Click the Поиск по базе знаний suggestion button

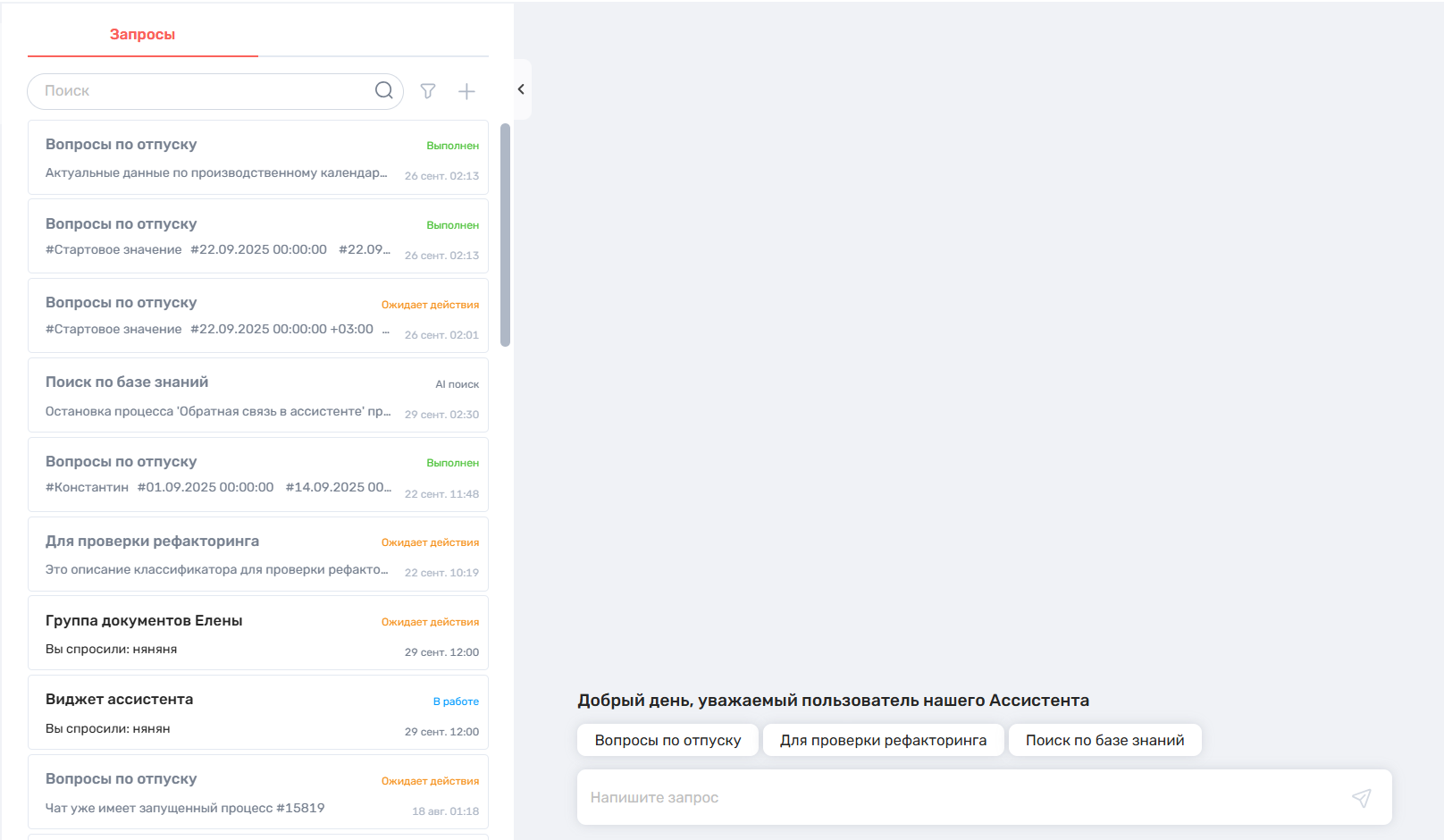pos(1104,740)
